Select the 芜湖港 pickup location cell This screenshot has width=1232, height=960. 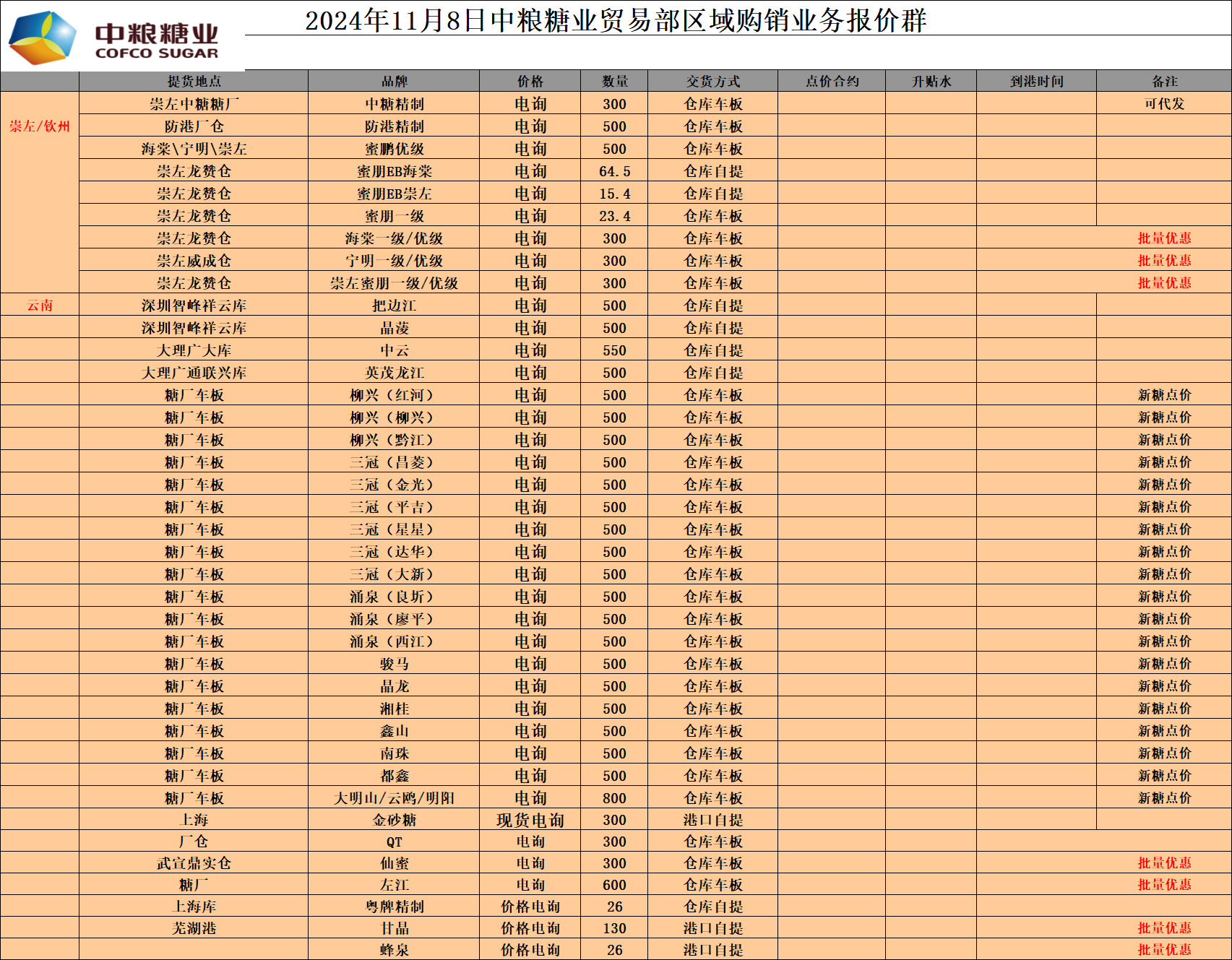[194, 928]
